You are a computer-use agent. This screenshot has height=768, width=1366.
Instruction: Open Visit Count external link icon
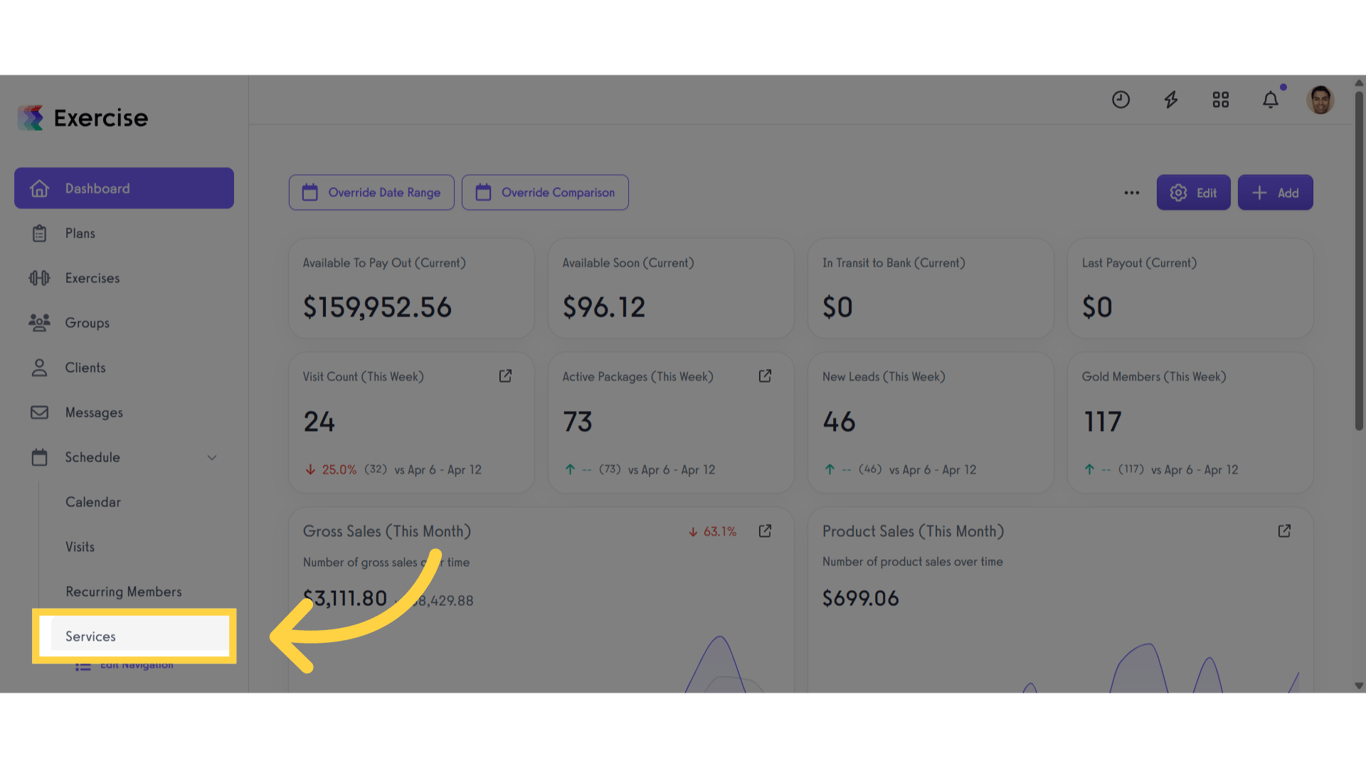[505, 376]
